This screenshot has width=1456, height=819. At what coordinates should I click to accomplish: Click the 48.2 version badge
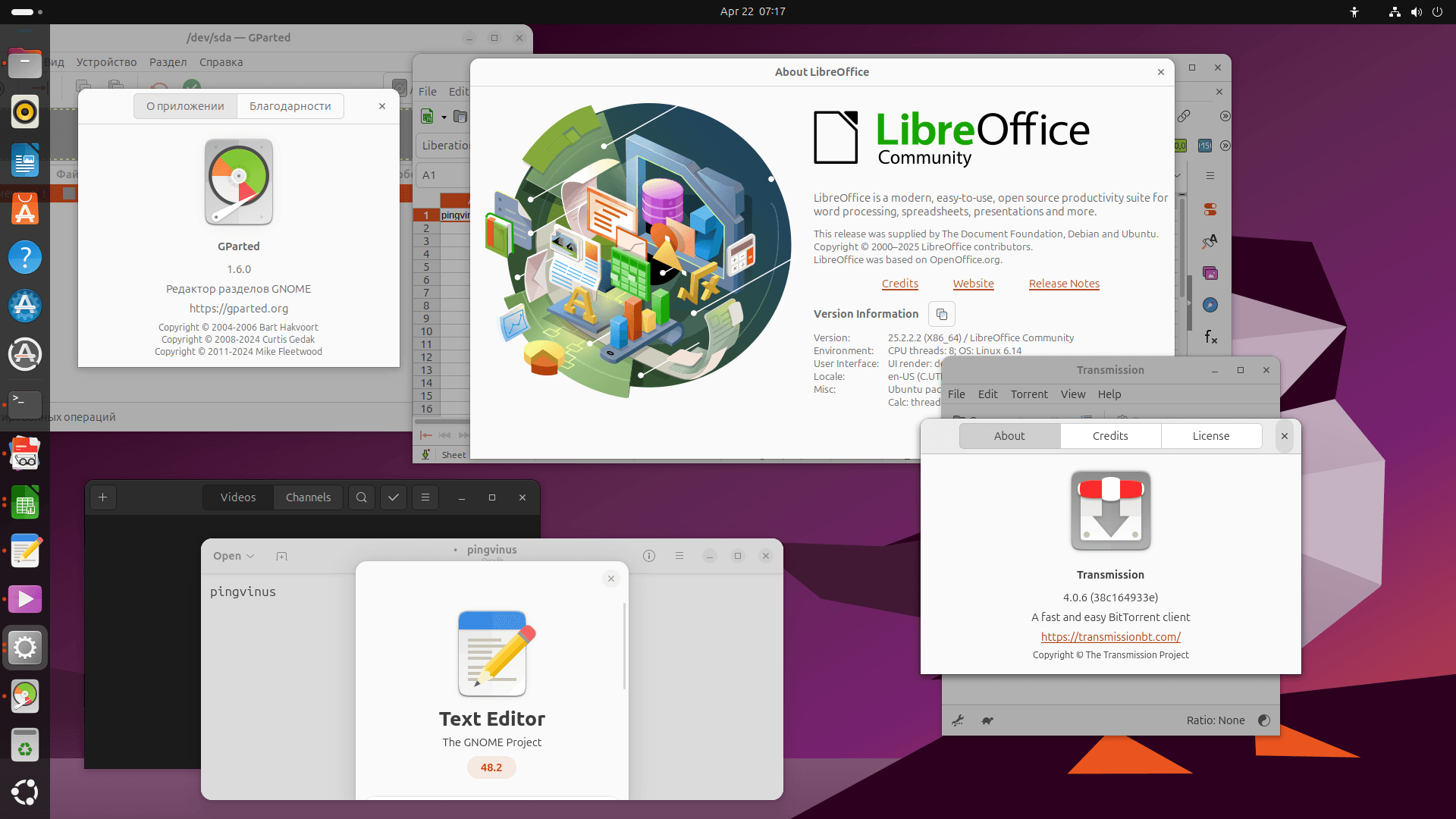(x=491, y=767)
